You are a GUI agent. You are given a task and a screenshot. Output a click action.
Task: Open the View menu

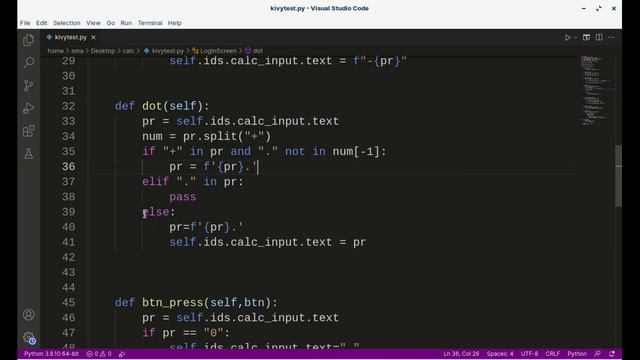coord(93,23)
